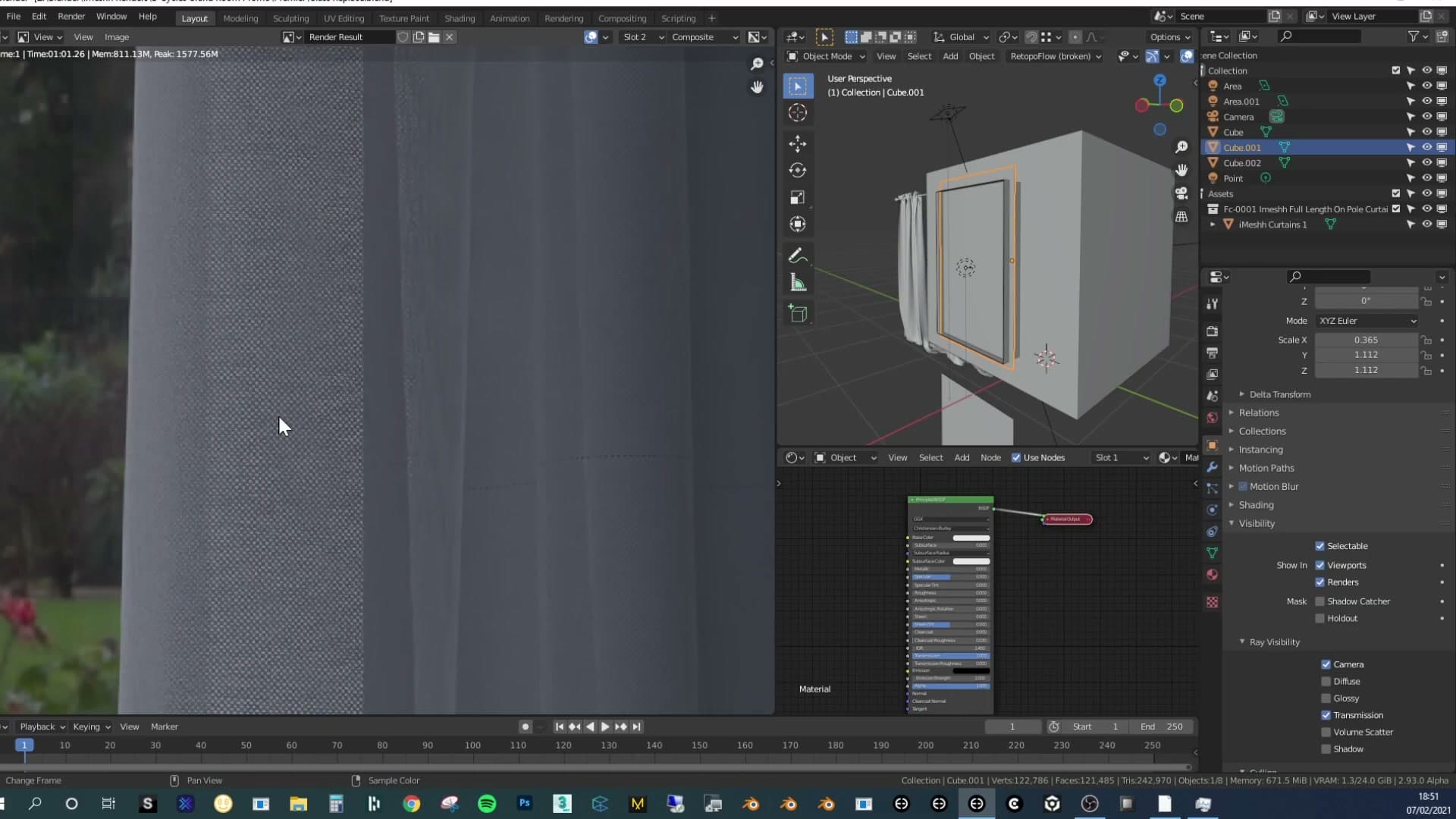Image resolution: width=1456 pixels, height=819 pixels.
Task: Open the Render menu
Action: [x=71, y=16]
